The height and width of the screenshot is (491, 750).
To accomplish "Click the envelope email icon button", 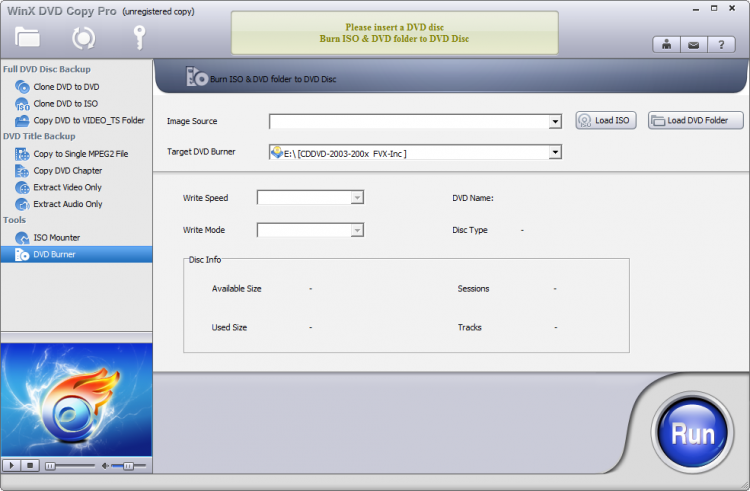I will [x=694, y=45].
